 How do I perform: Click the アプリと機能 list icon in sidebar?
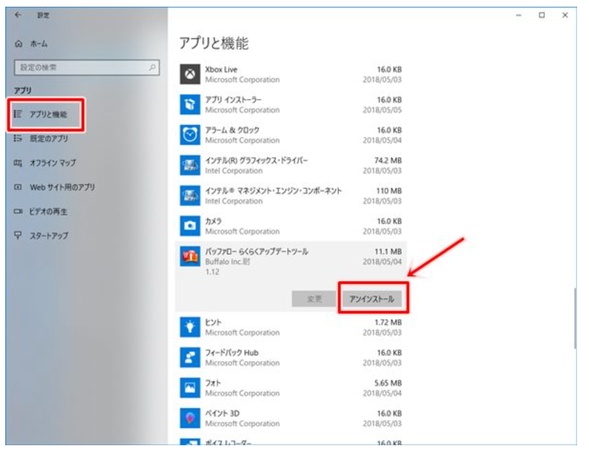pos(18,114)
